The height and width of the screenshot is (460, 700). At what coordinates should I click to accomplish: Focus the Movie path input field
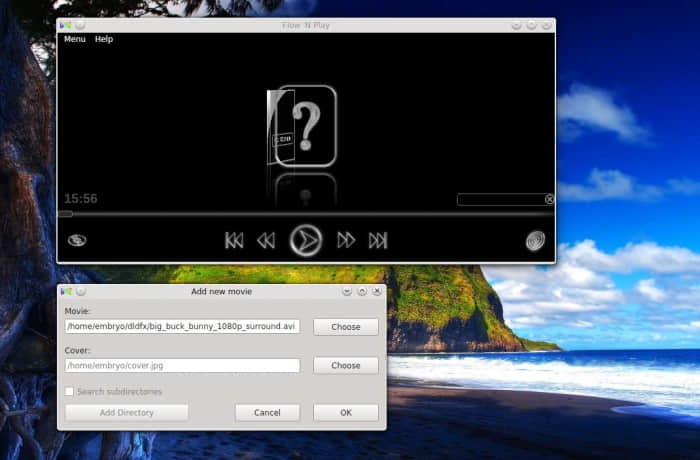click(x=182, y=326)
